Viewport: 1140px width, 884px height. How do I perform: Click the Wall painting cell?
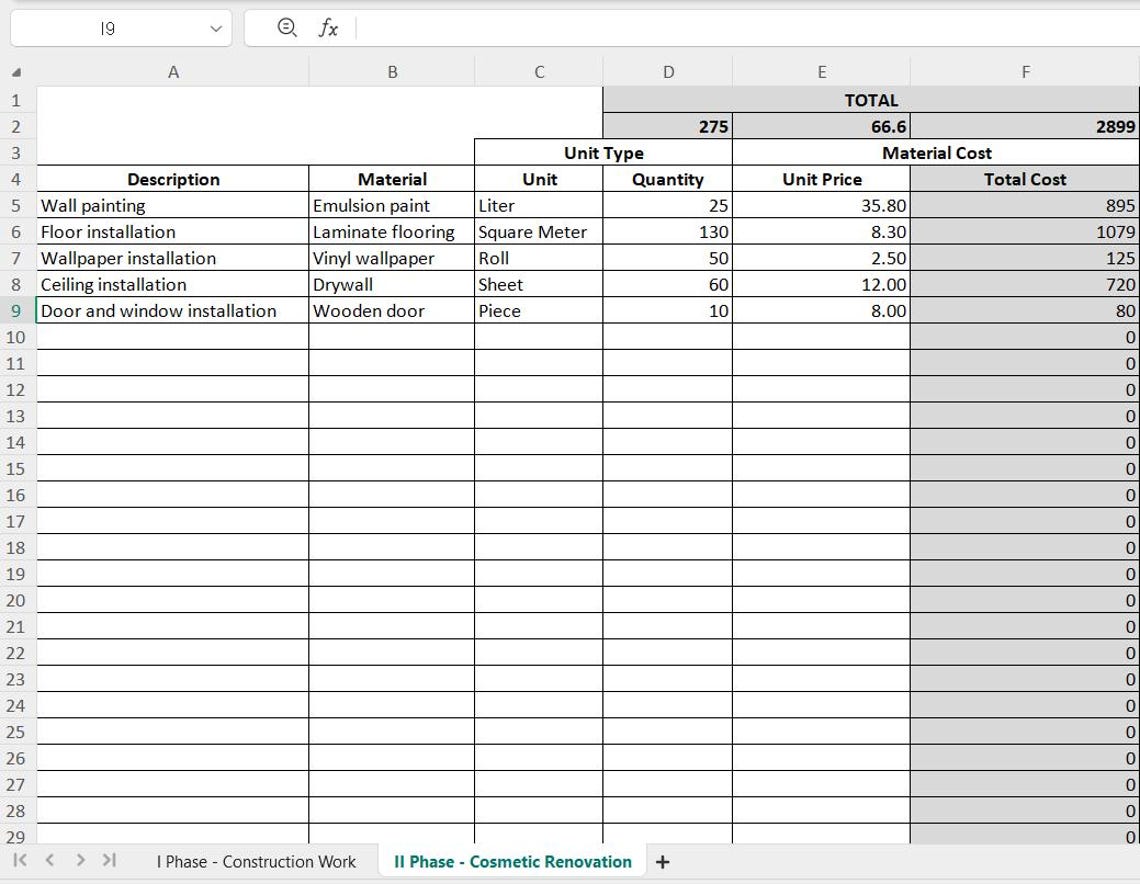pyautogui.click(x=174, y=205)
